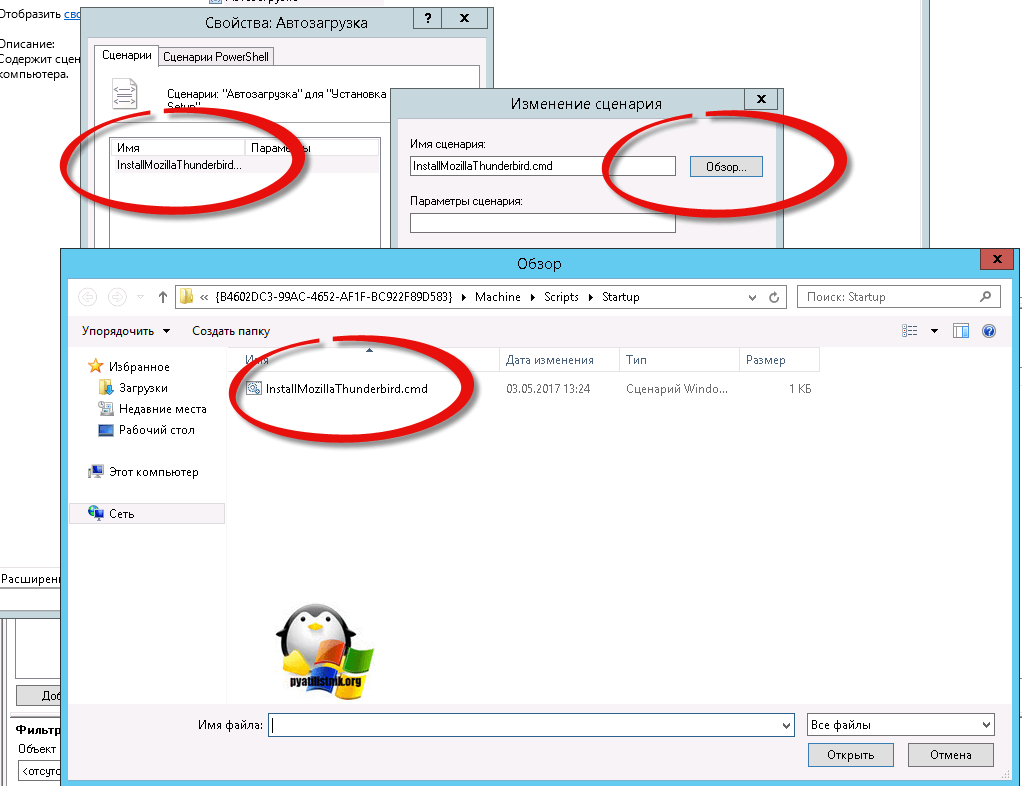Viewport: 1022px width, 786px height.
Task: Change the view layout icon
Action: pos(909,331)
